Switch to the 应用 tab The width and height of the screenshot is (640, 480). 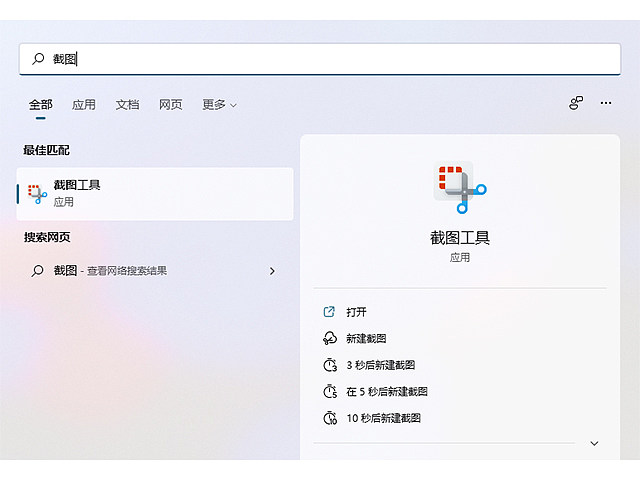coord(84,105)
